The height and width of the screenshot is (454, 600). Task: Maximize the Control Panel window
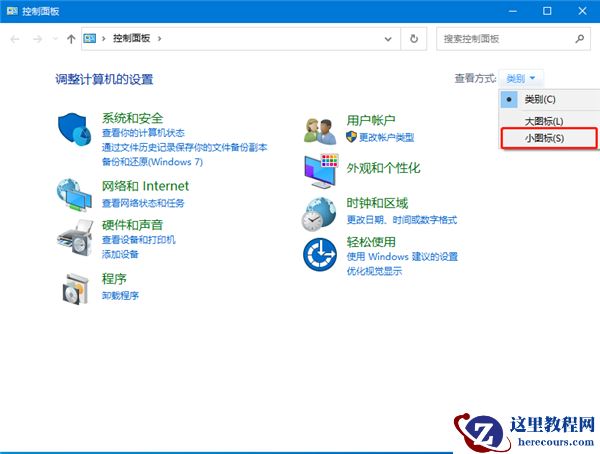pos(547,11)
